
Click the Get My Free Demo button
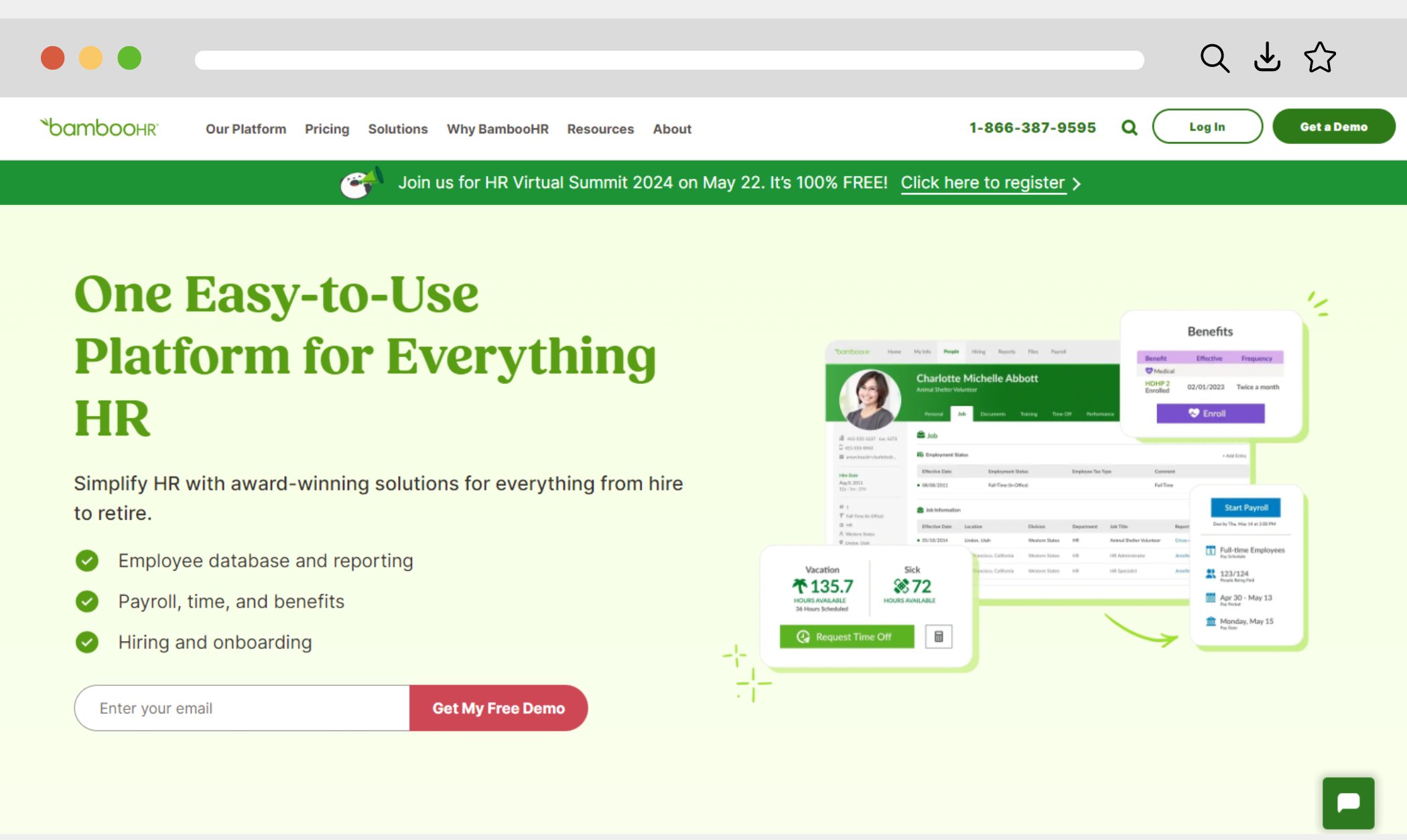(x=498, y=708)
